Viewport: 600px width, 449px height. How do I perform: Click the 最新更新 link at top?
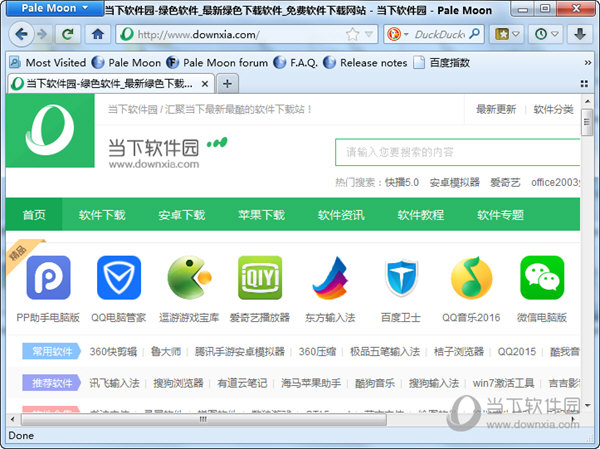click(x=496, y=109)
